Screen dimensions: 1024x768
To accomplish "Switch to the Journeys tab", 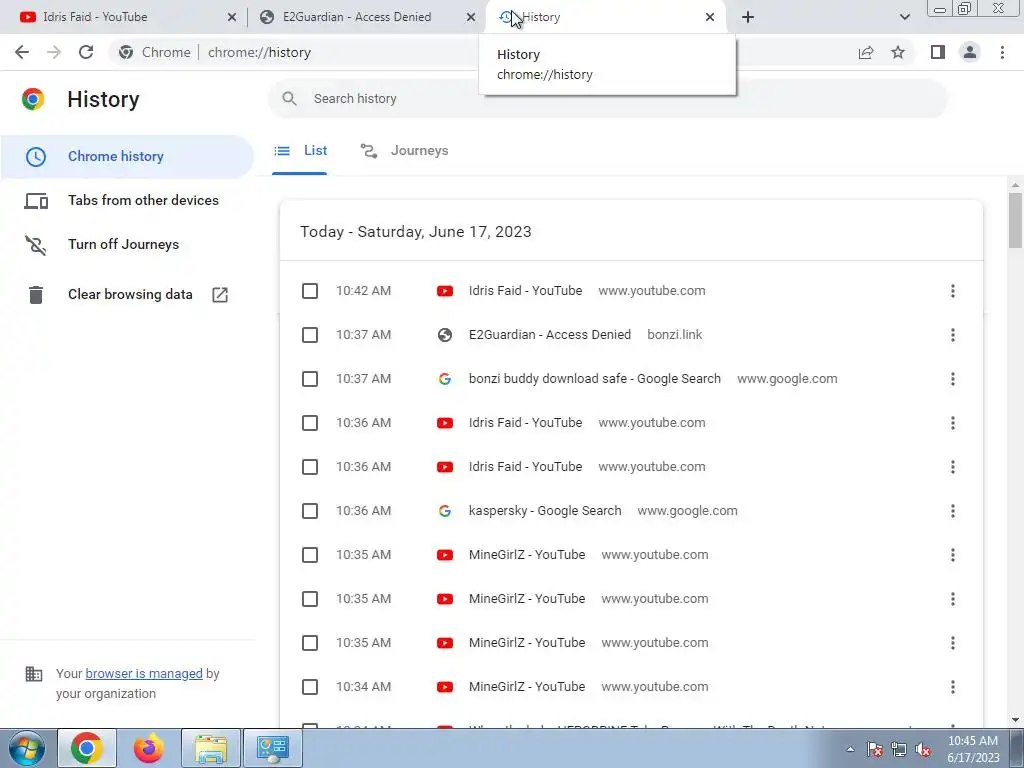I will 404,151.
